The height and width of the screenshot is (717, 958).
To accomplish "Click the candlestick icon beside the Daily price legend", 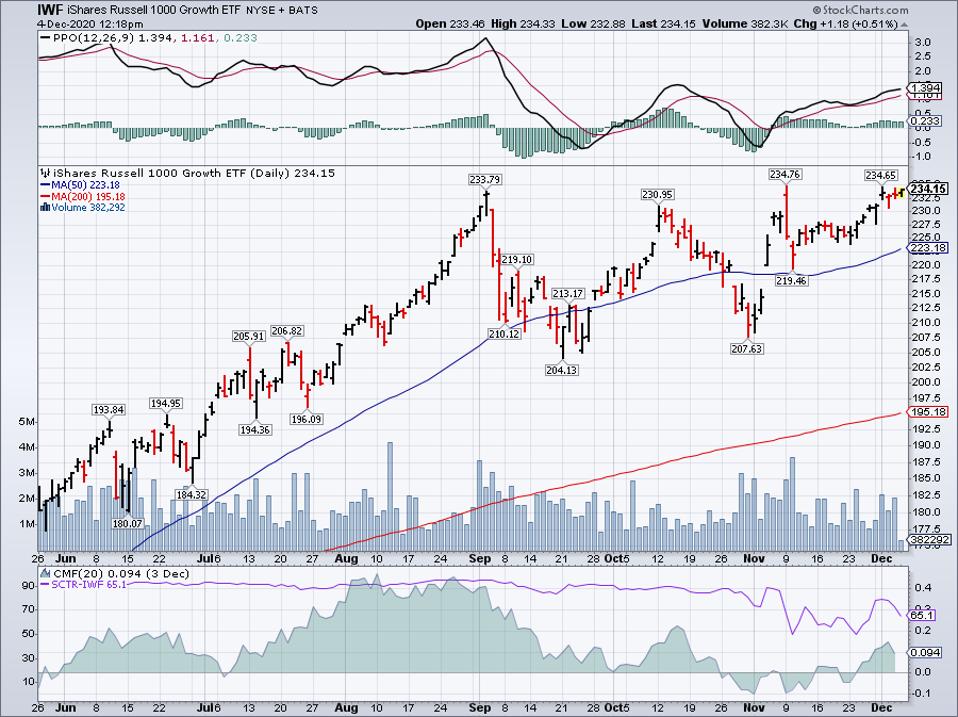I will 44,173.
